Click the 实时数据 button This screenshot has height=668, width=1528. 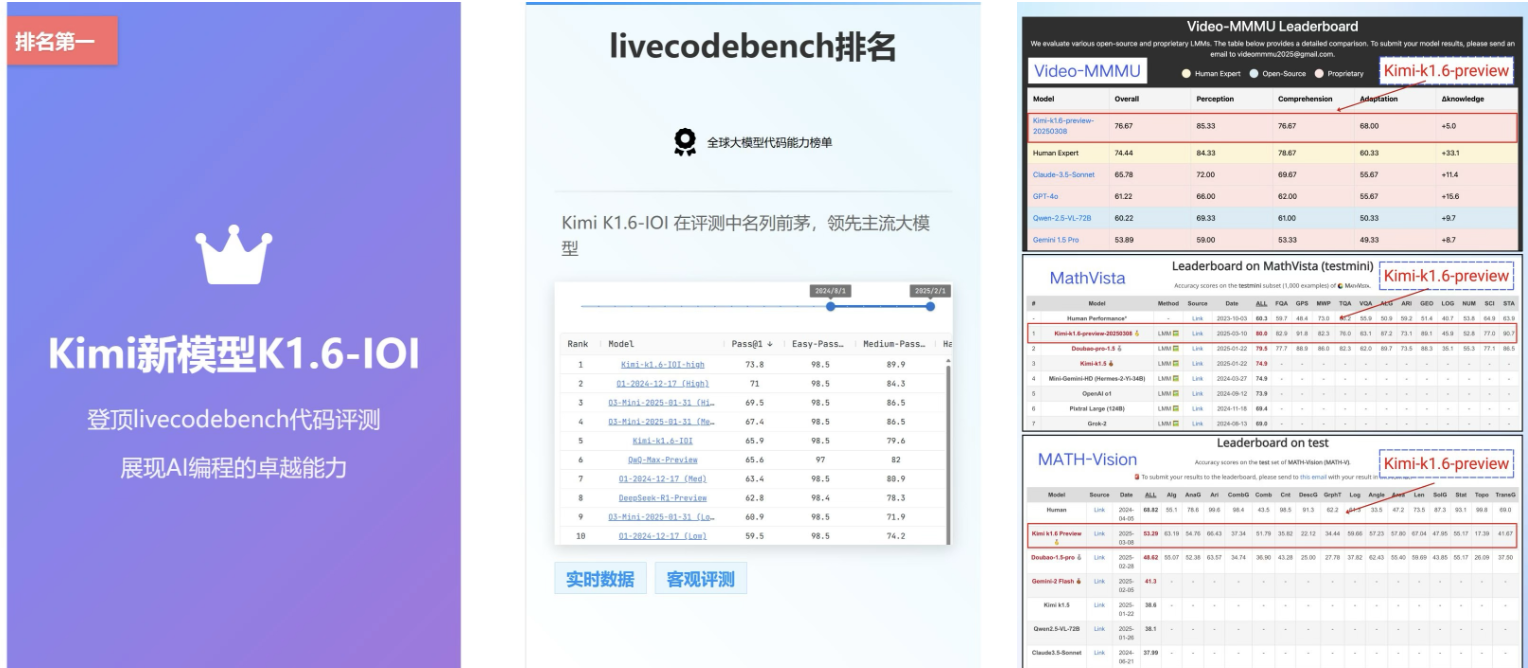(600, 579)
